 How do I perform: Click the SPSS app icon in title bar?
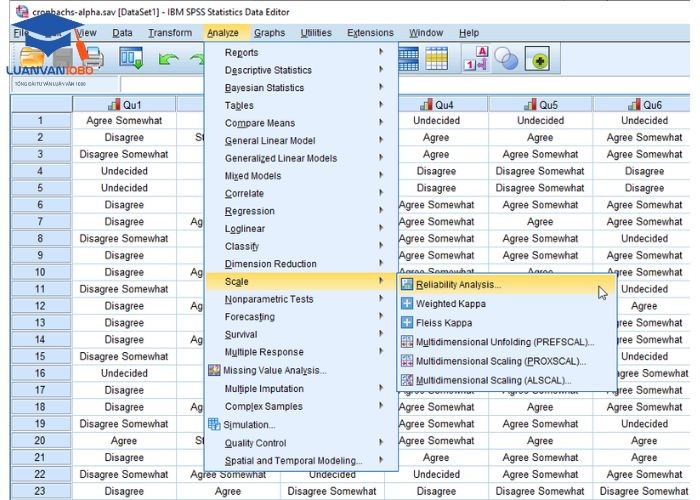[x=22, y=11]
